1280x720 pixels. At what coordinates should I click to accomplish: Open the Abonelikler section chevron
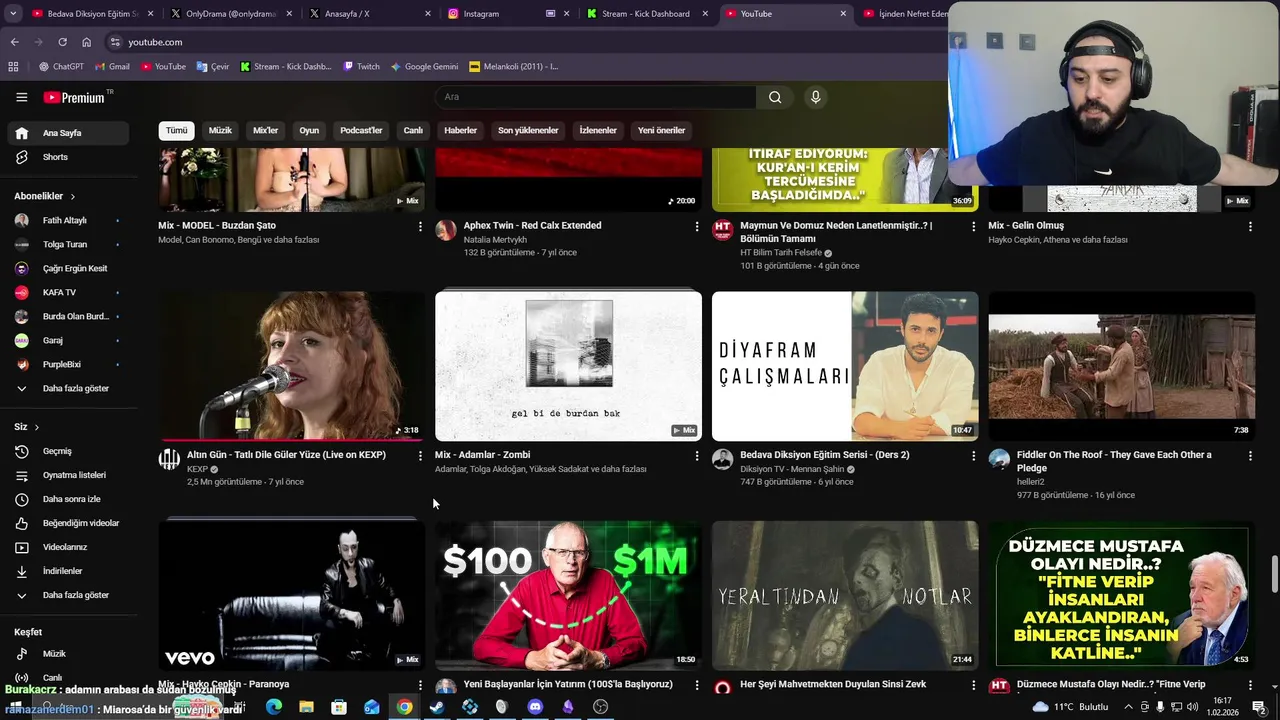[x=72, y=197]
